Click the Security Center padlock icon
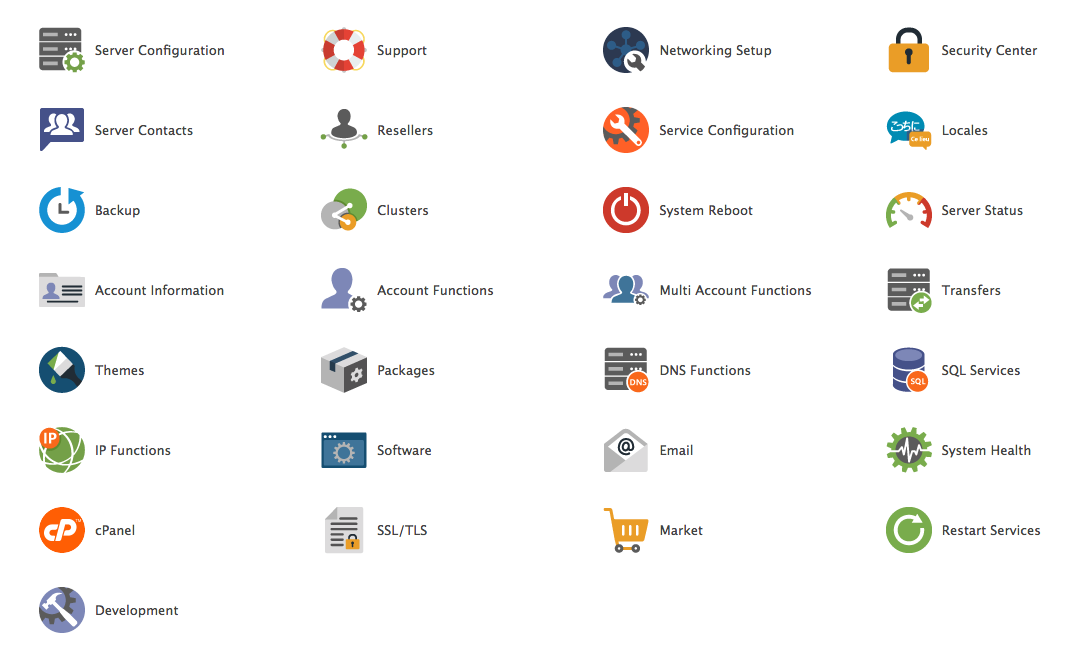1072x655 pixels. [x=908, y=50]
